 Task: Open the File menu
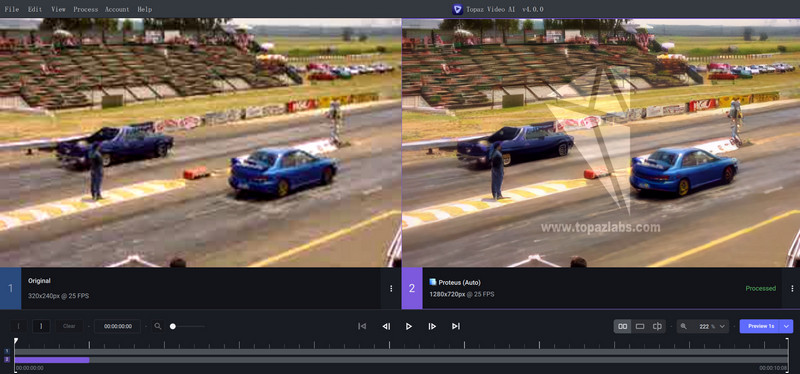click(12, 9)
